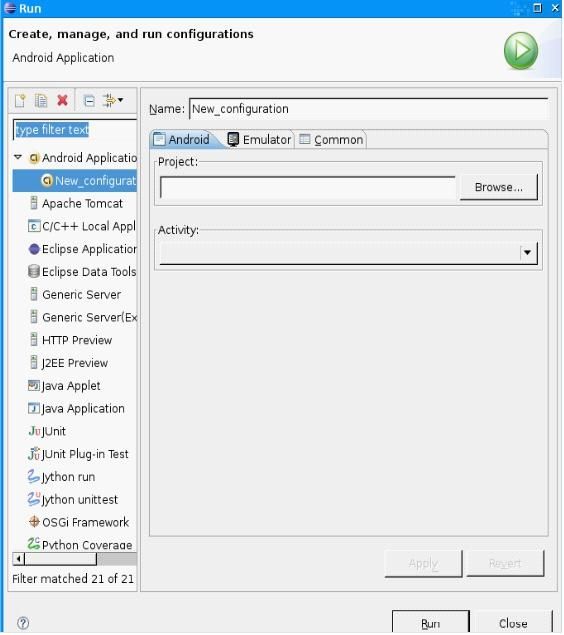Collapse all configurations icon

(89, 100)
